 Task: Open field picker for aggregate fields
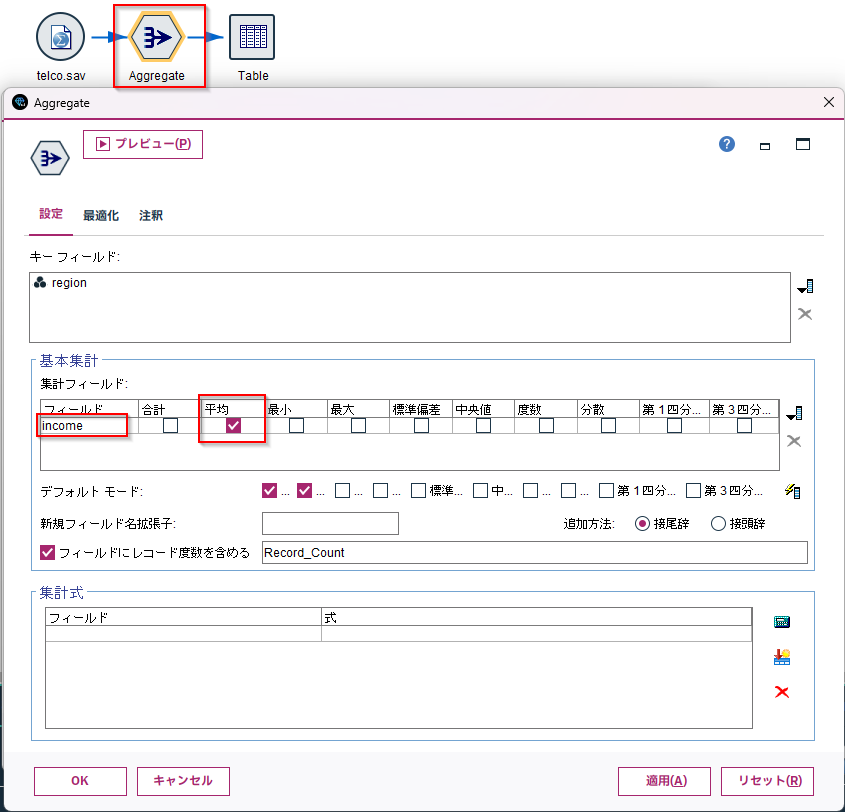(x=794, y=413)
